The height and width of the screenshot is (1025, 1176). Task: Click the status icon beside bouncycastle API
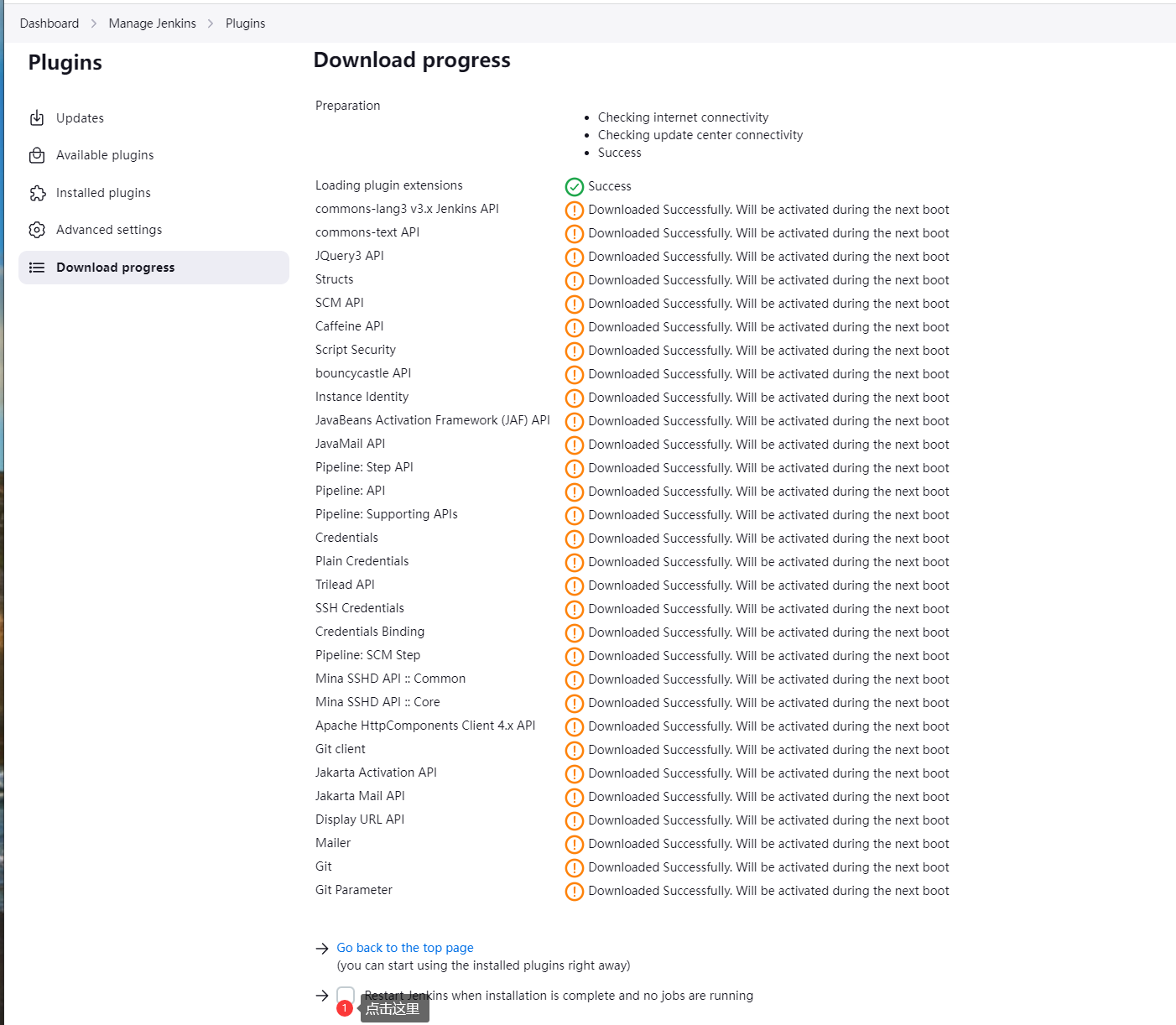[575, 374]
